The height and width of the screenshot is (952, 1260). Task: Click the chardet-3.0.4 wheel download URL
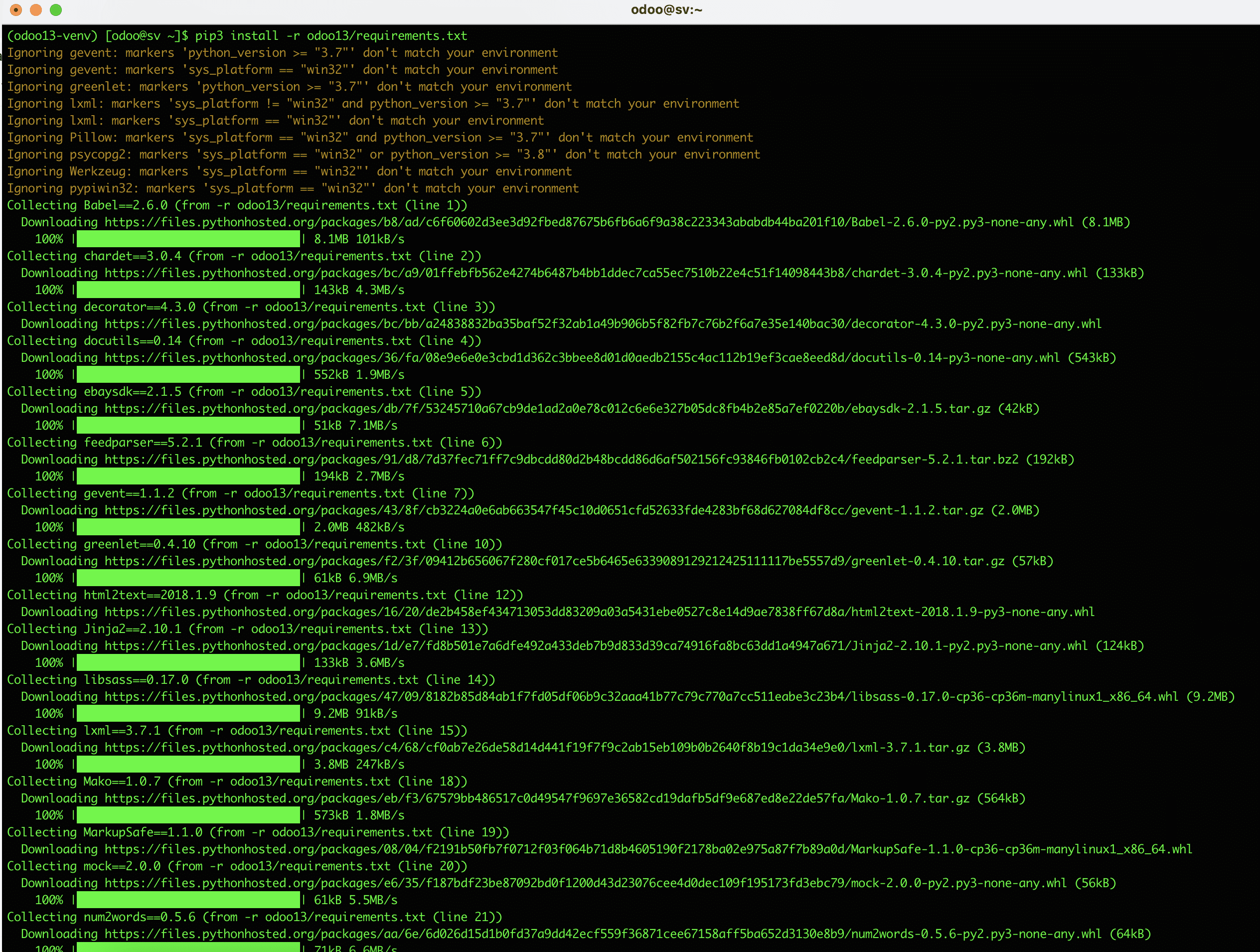[x=595, y=273]
